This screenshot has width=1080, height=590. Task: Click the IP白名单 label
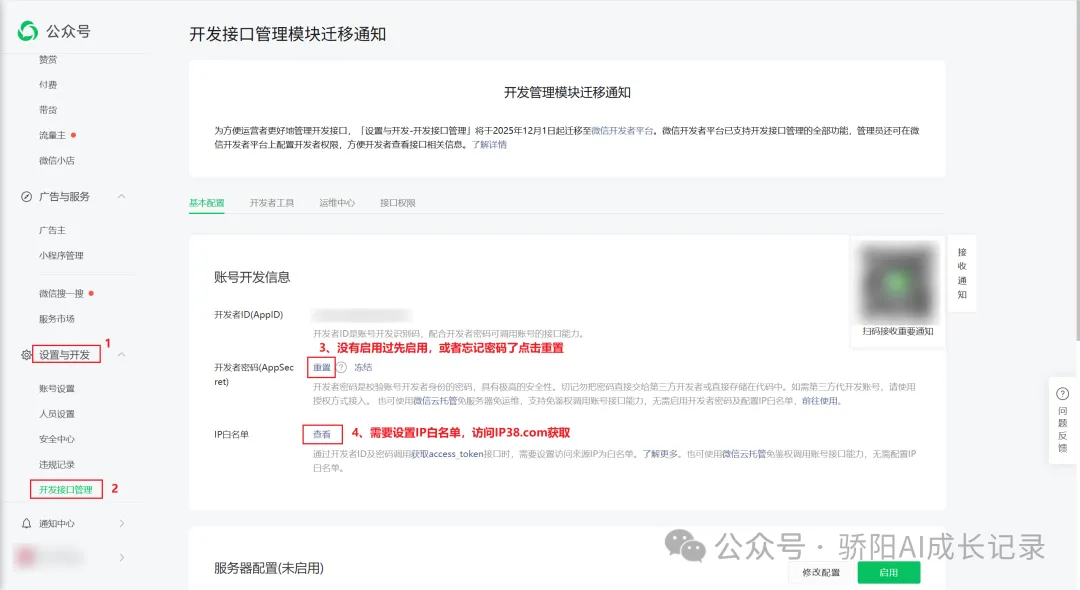[x=231, y=435]
